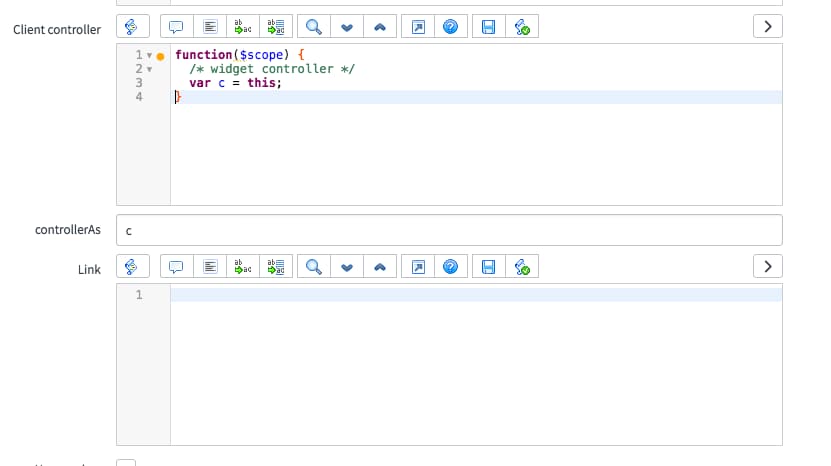Save using Client controller toolbar disk icon
831x466 pixels.
pos(489,28)
